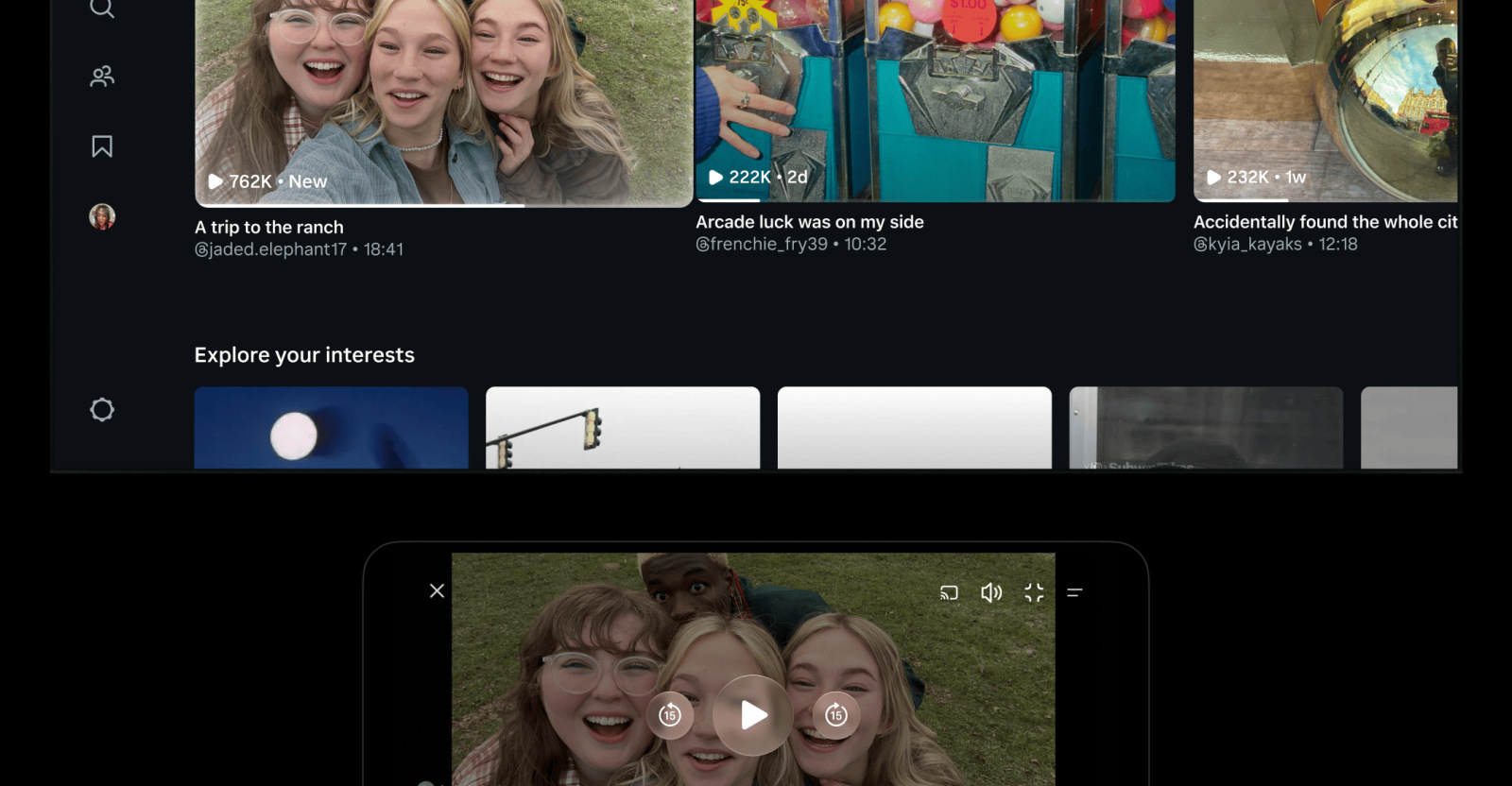
Task: Mute the video player volume
Action: click(x=991, y=592)
